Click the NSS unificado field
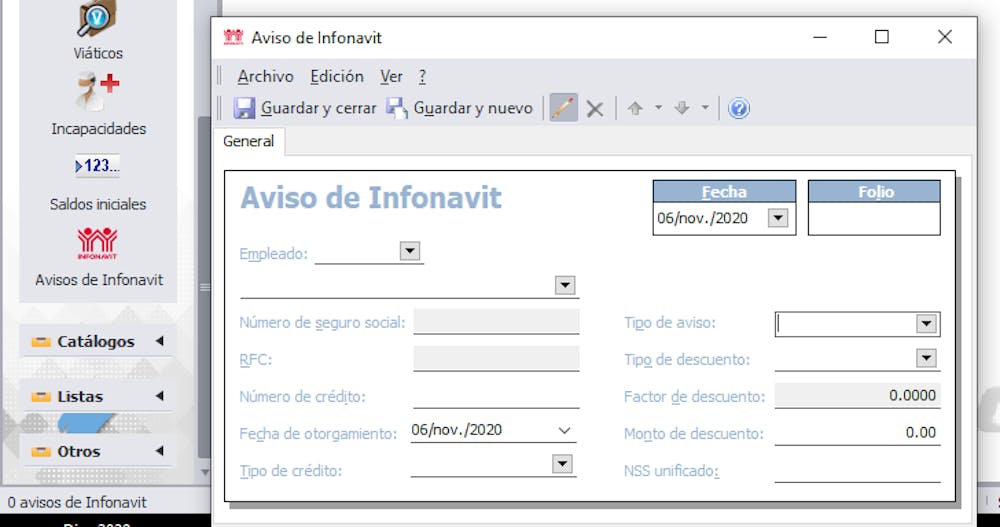1000x527 pixels. 857,470
